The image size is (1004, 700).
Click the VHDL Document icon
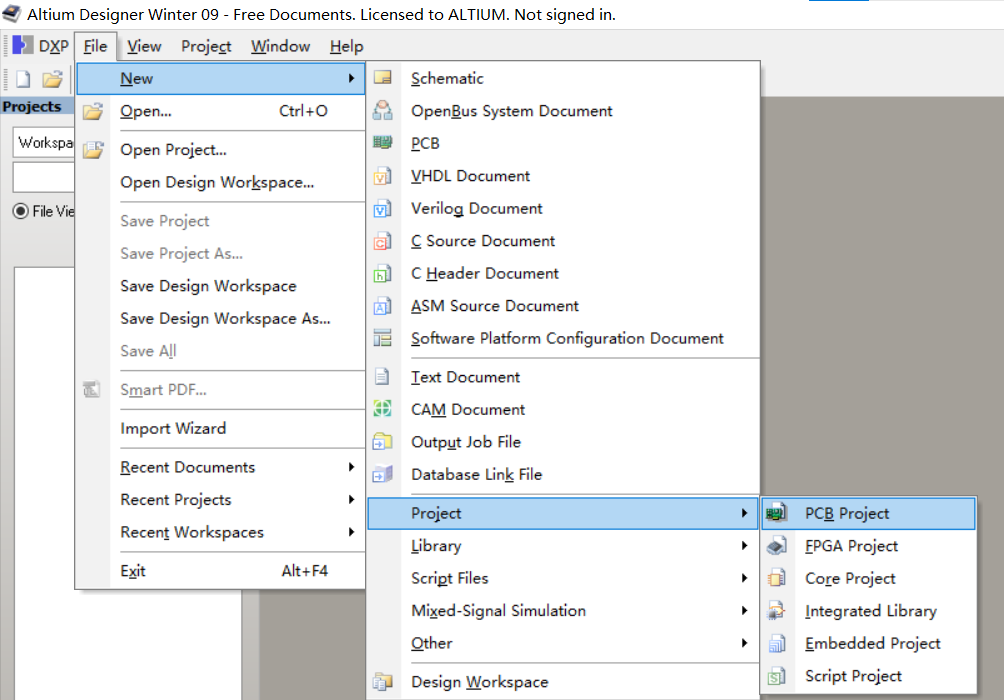click(x=383, y=175)
